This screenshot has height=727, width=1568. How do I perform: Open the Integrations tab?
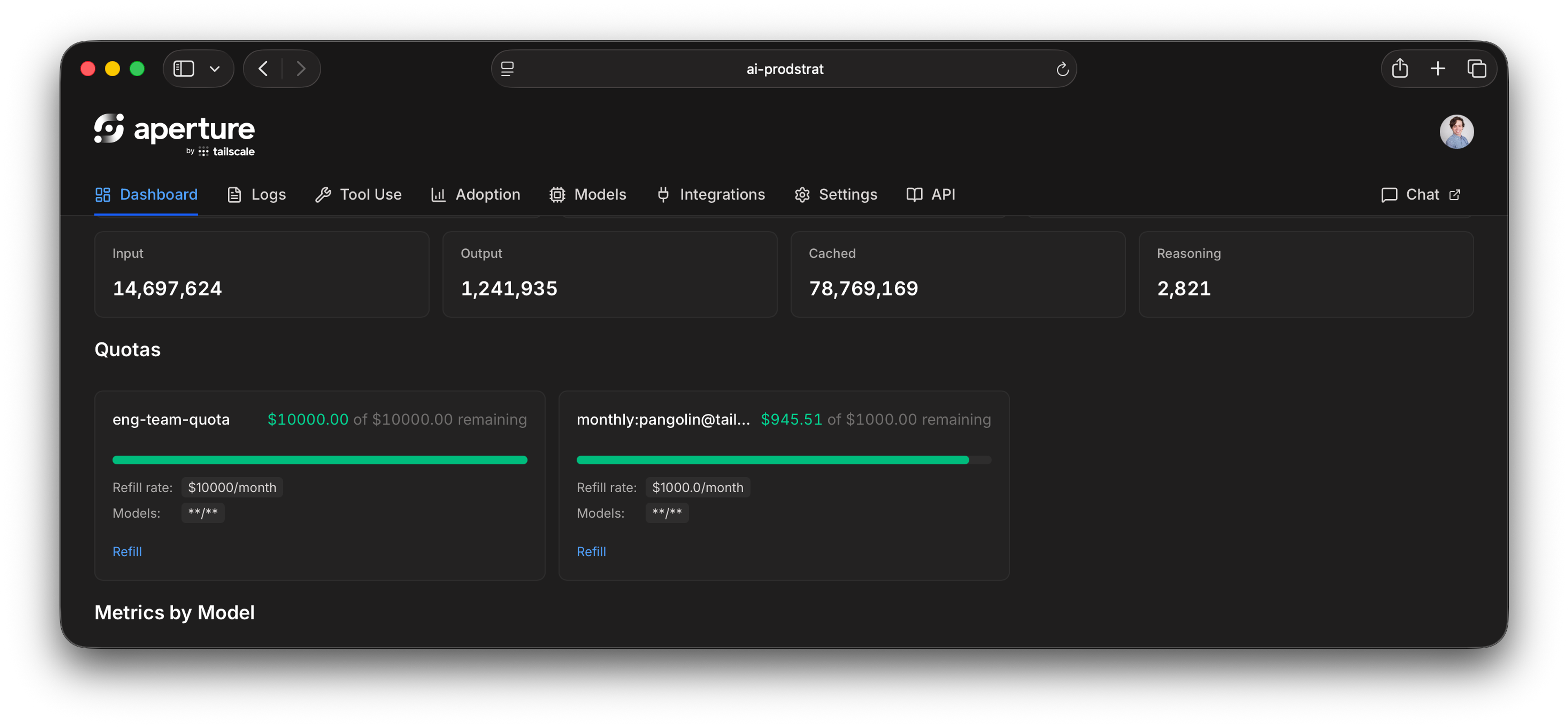(710, 194)
